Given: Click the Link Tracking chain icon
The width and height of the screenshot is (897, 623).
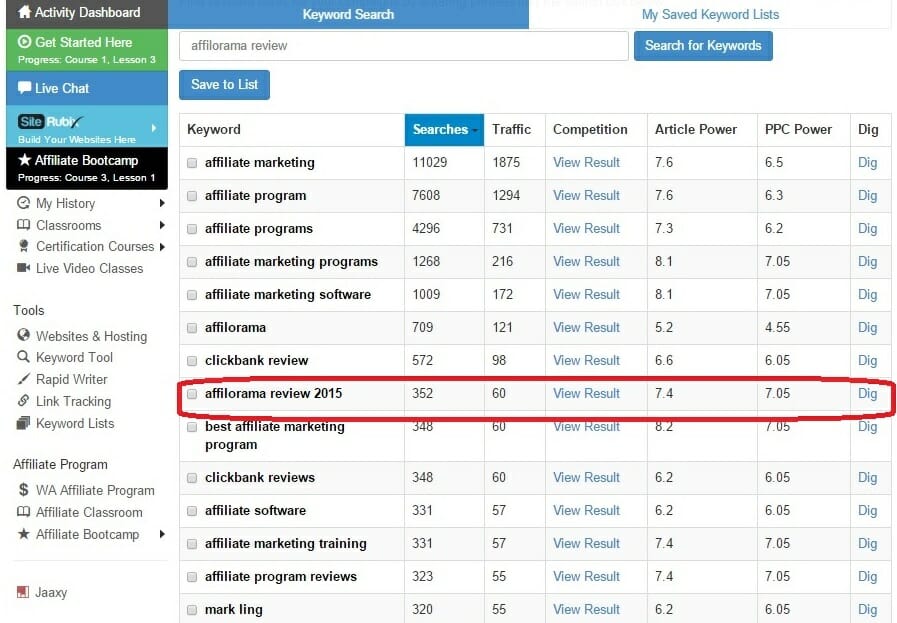Looking at the screenshot, I should pos(23,400).
